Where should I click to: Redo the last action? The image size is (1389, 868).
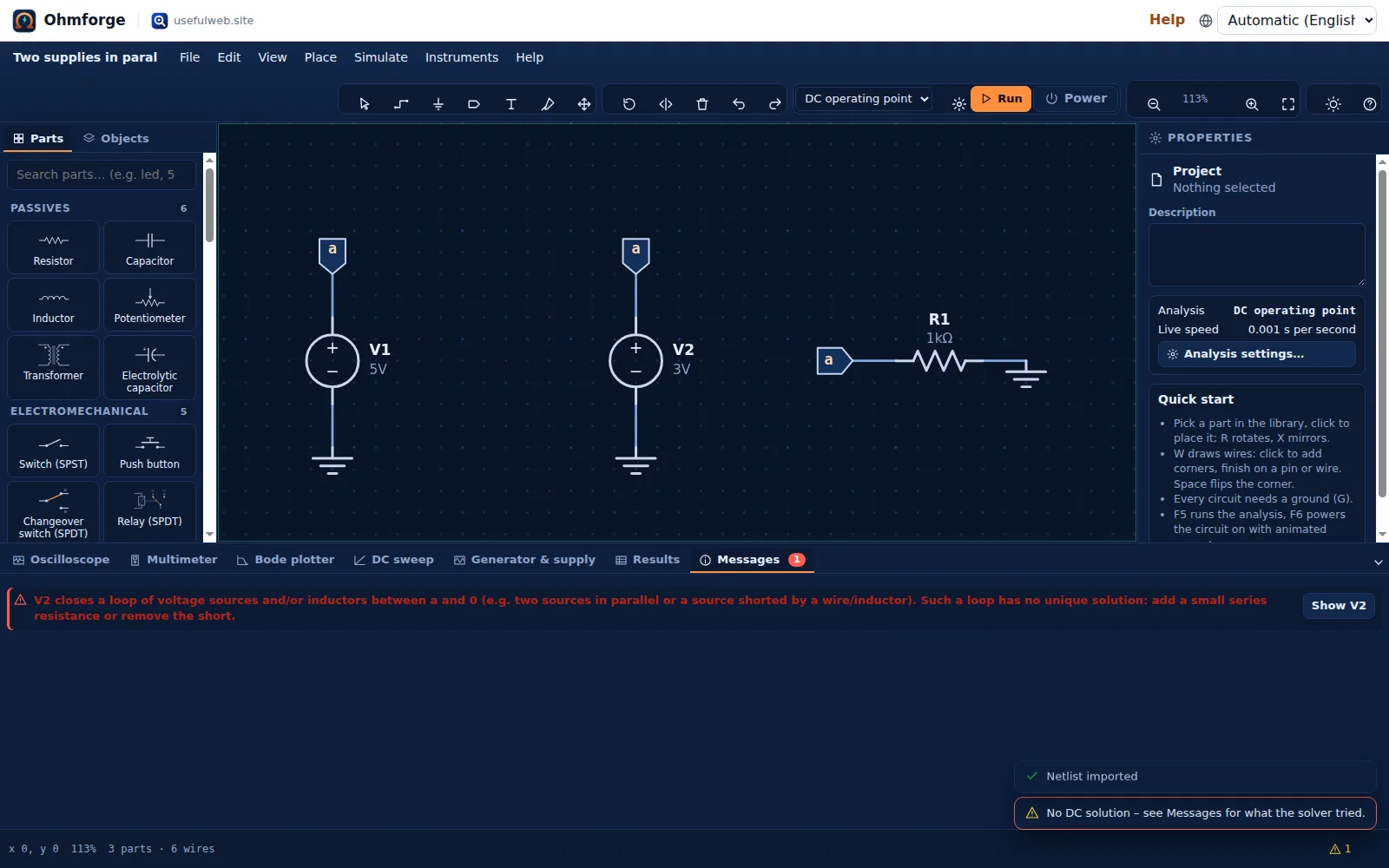(x=775, y=104)
